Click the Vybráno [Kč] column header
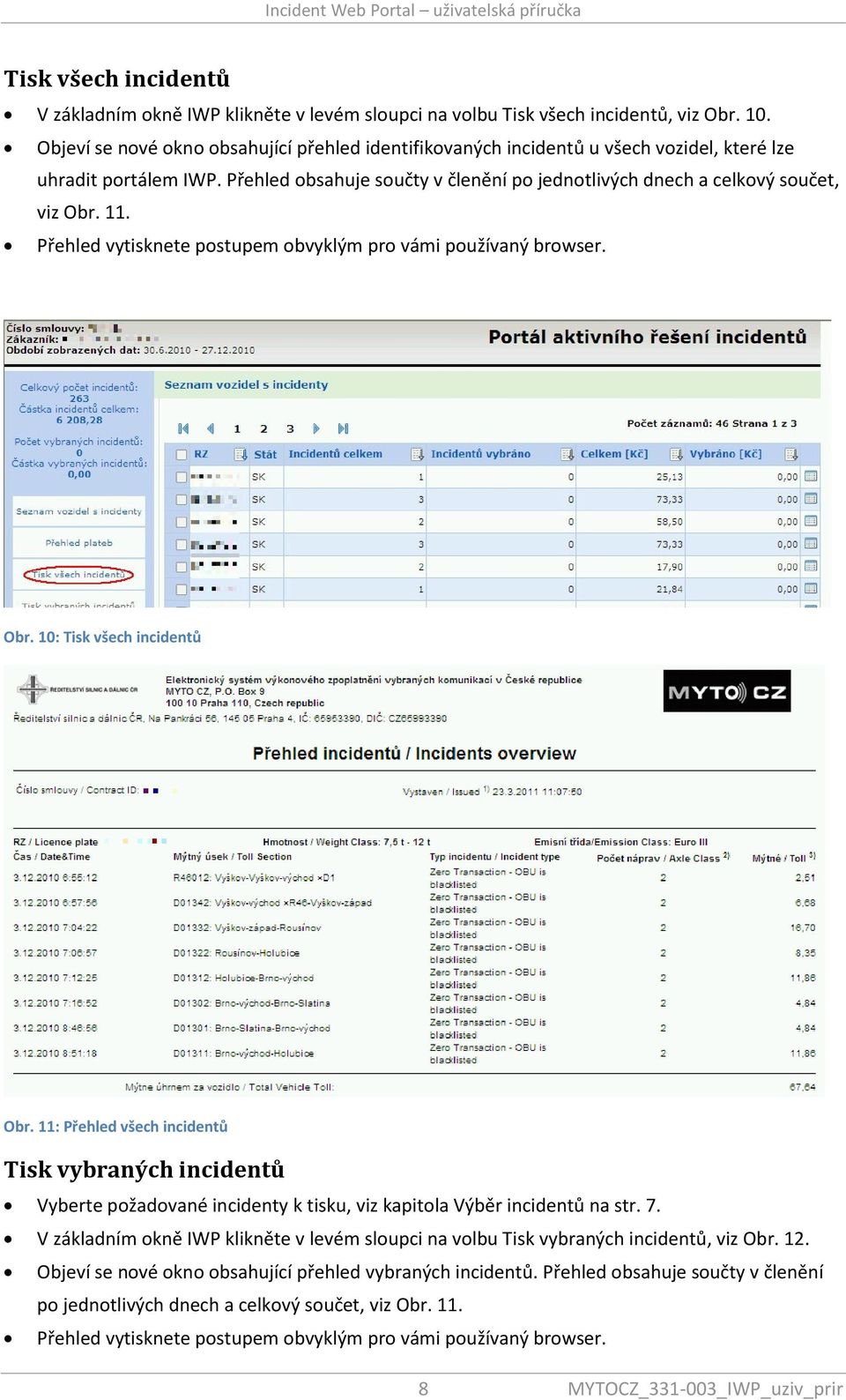 coord(725,454)
